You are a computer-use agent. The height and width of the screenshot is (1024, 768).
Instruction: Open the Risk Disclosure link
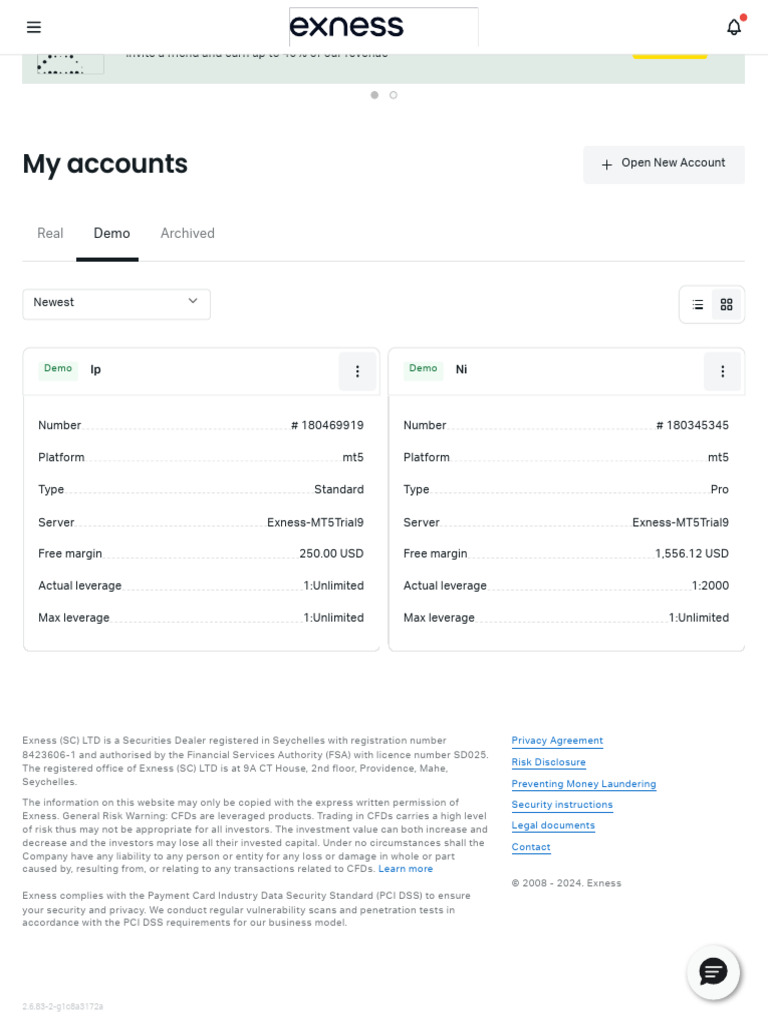pos(548,762)
